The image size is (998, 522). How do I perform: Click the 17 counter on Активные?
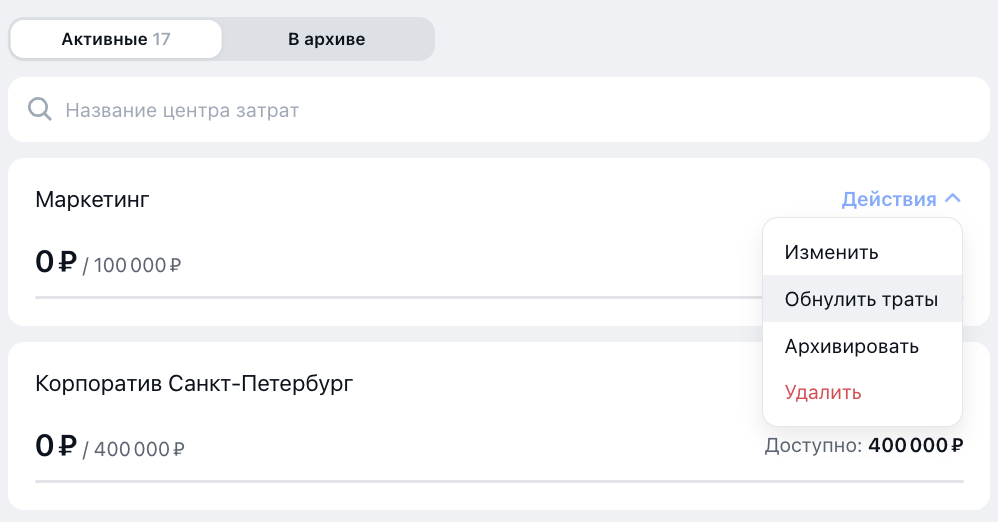(161, 40)
